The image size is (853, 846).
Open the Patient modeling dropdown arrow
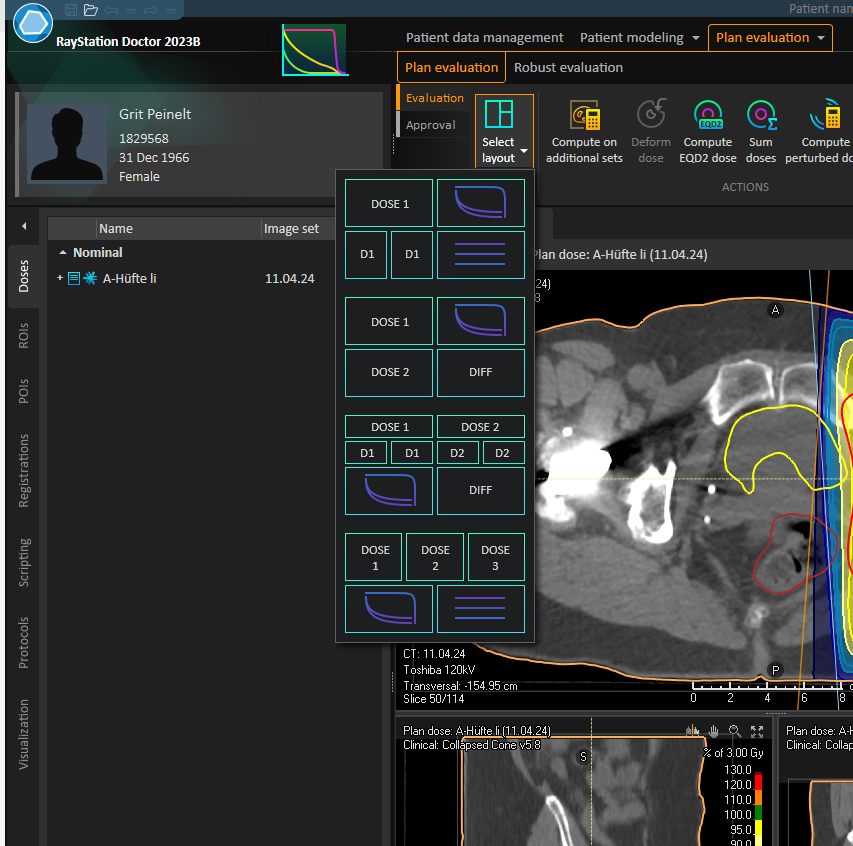[x=696, y=38]
